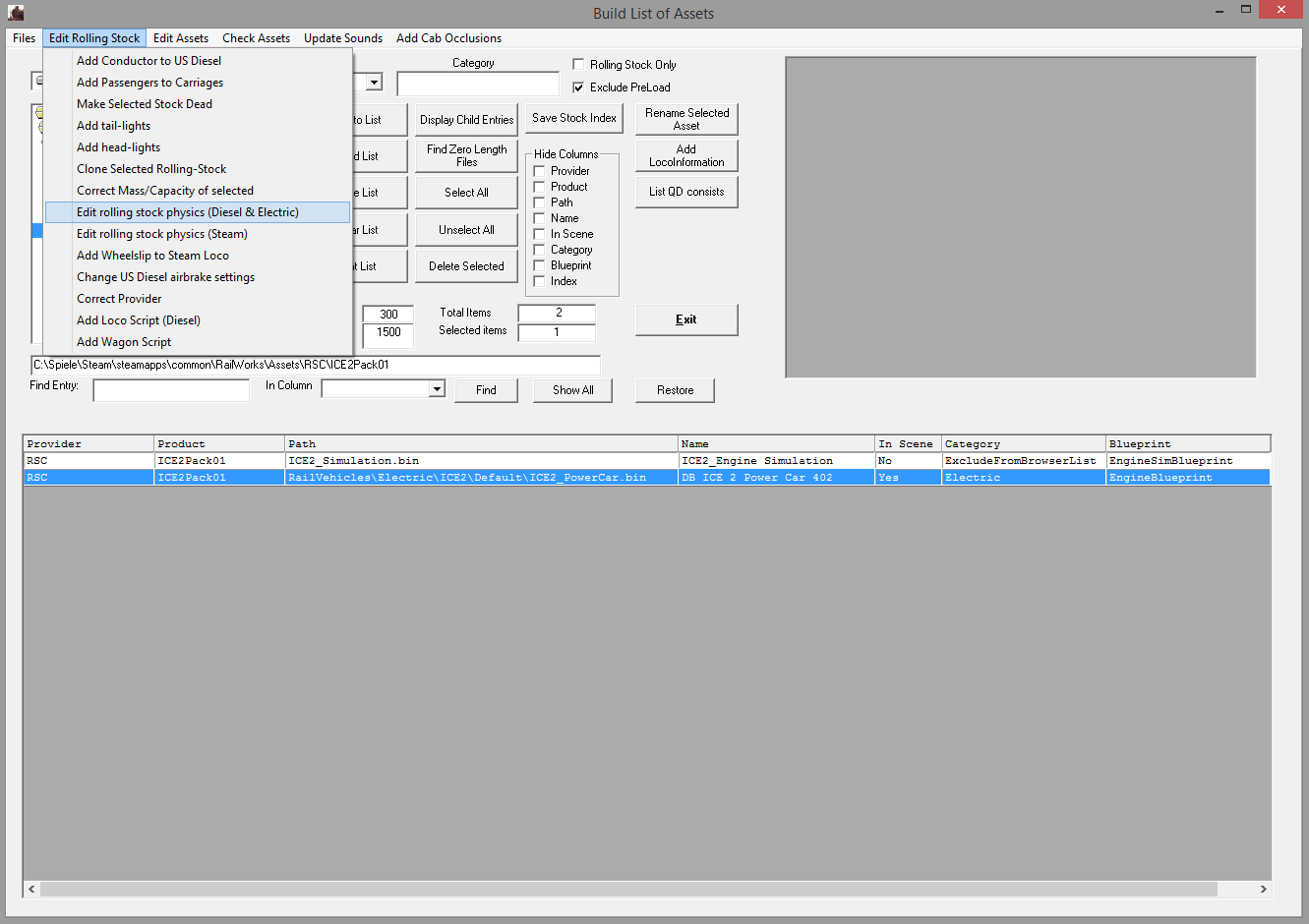Choose Correct Provider menu entry
Viewport: 1309px width, 924px height.
tap(198, 299)
